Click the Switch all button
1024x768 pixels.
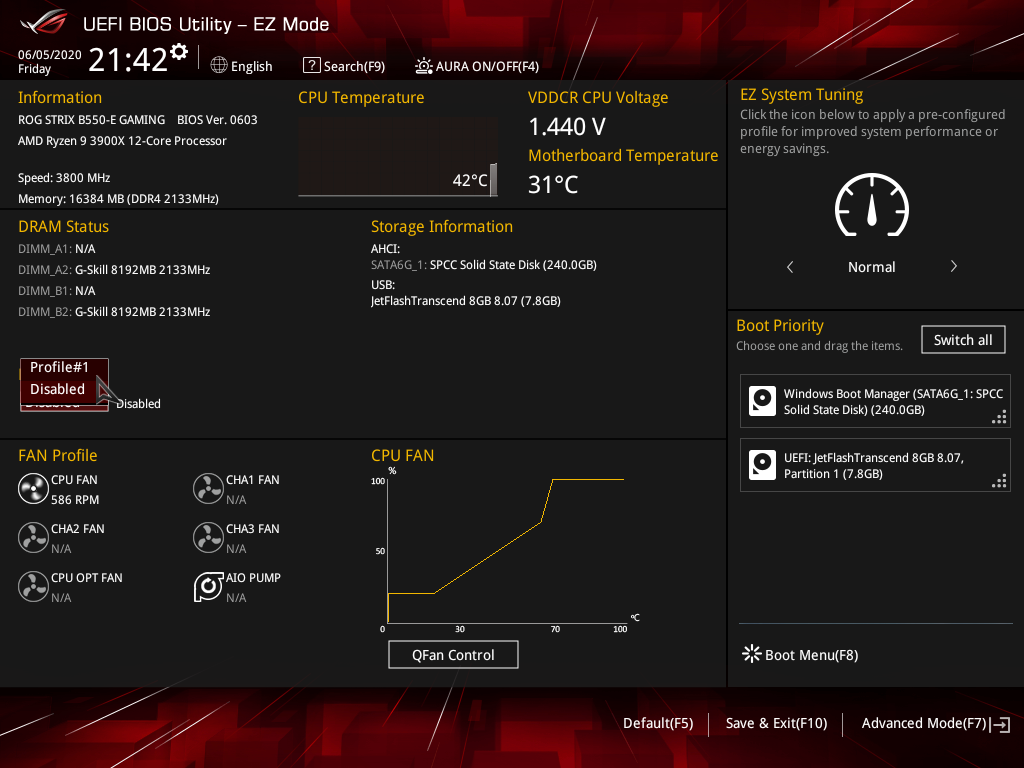(x=963, y=340)
